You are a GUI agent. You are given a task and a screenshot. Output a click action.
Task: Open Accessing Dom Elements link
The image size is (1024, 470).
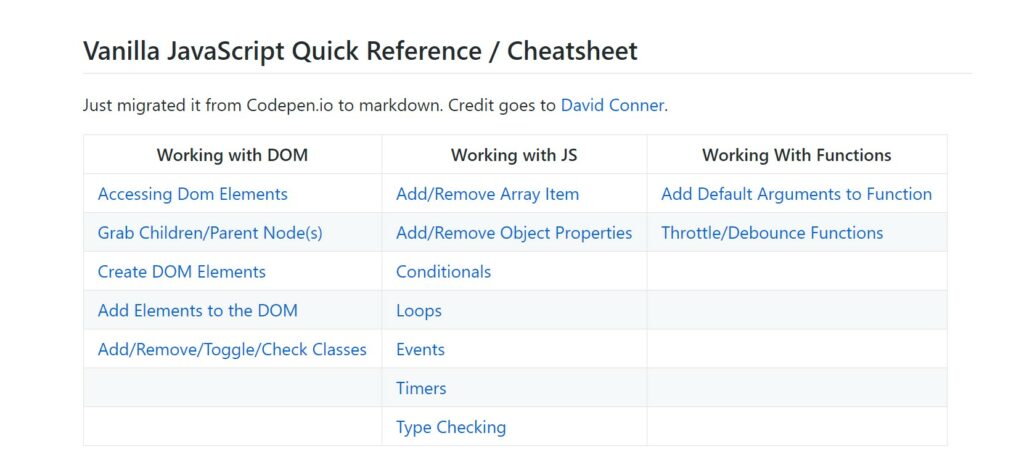point(193,194)
